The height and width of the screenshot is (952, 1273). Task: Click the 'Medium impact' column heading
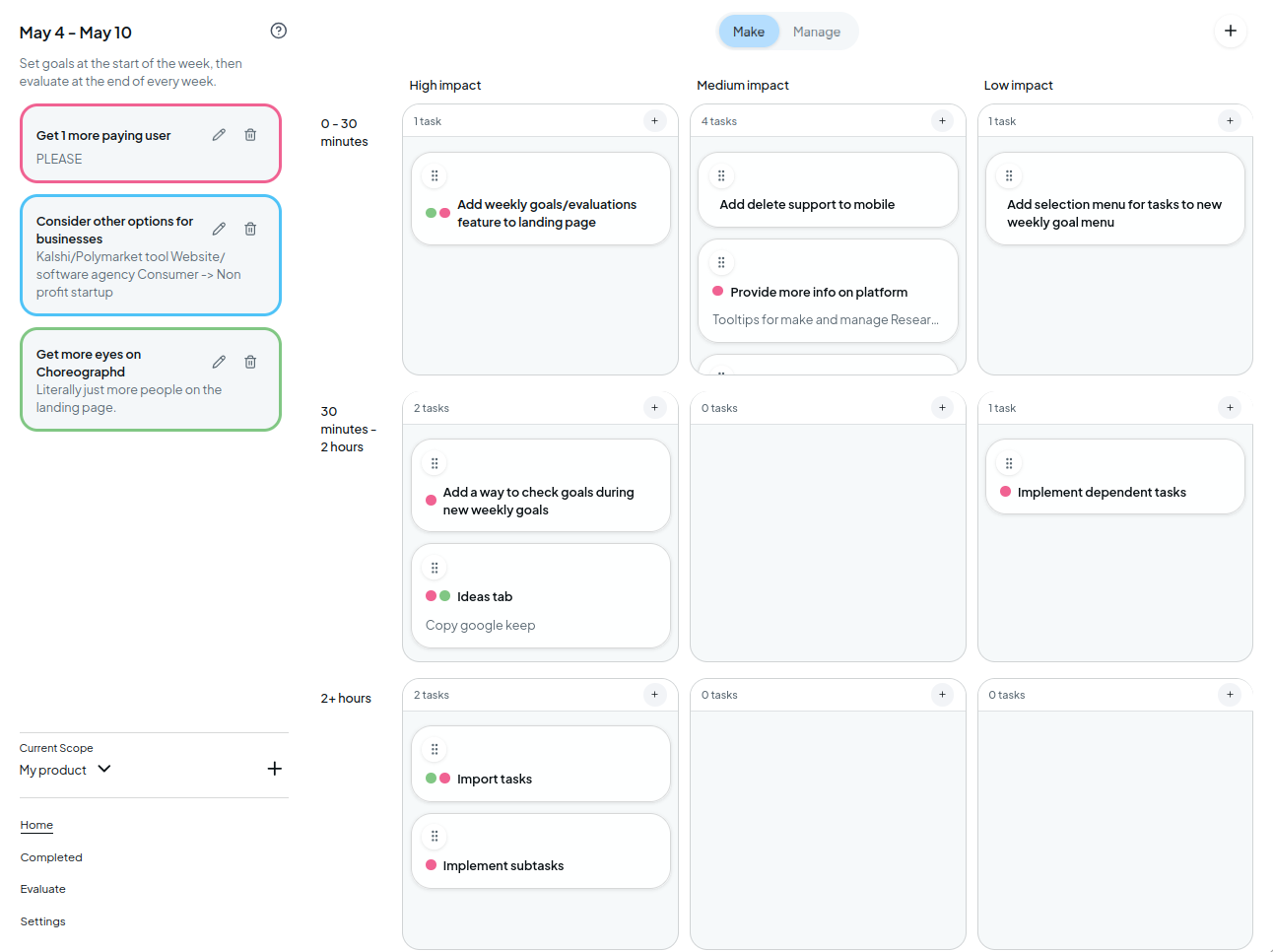pyautogui.click(x=743, y=86)
